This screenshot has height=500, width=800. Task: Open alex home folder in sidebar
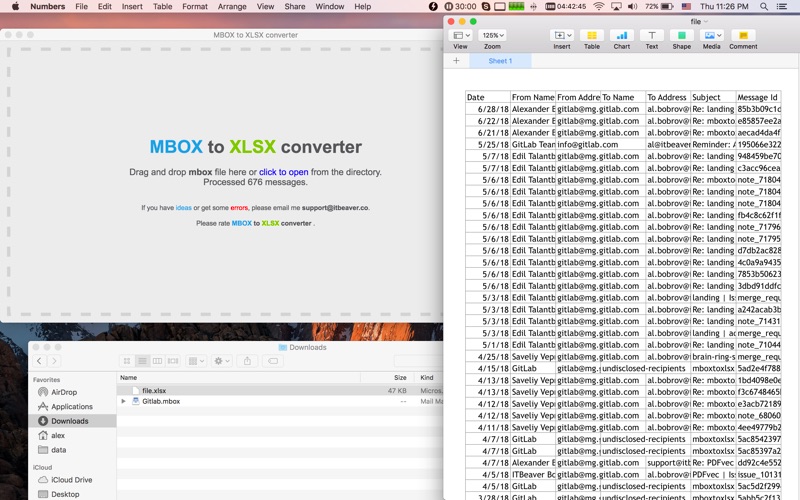click(58, 435)
